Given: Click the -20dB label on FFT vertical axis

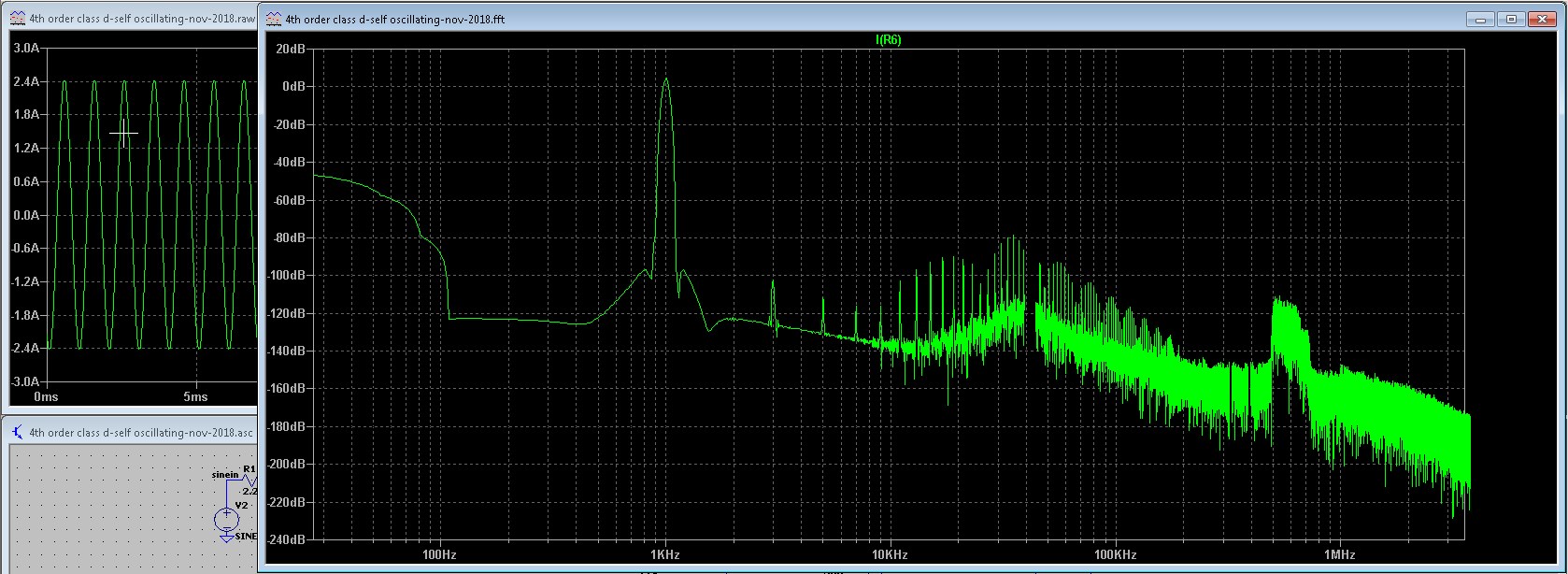Looking at the screenshot, I should (288, 124).
